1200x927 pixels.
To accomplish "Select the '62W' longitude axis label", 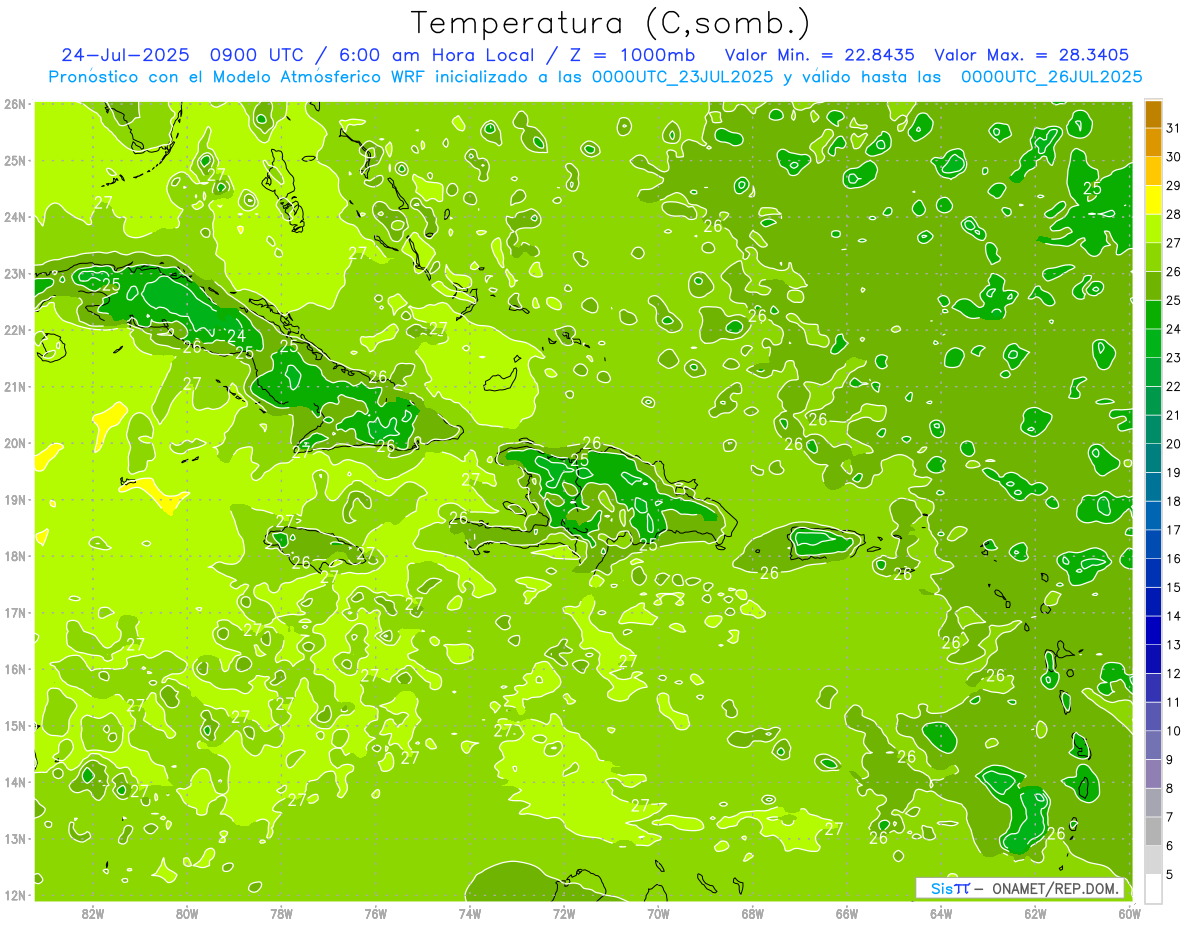I will pos(1035,914).
